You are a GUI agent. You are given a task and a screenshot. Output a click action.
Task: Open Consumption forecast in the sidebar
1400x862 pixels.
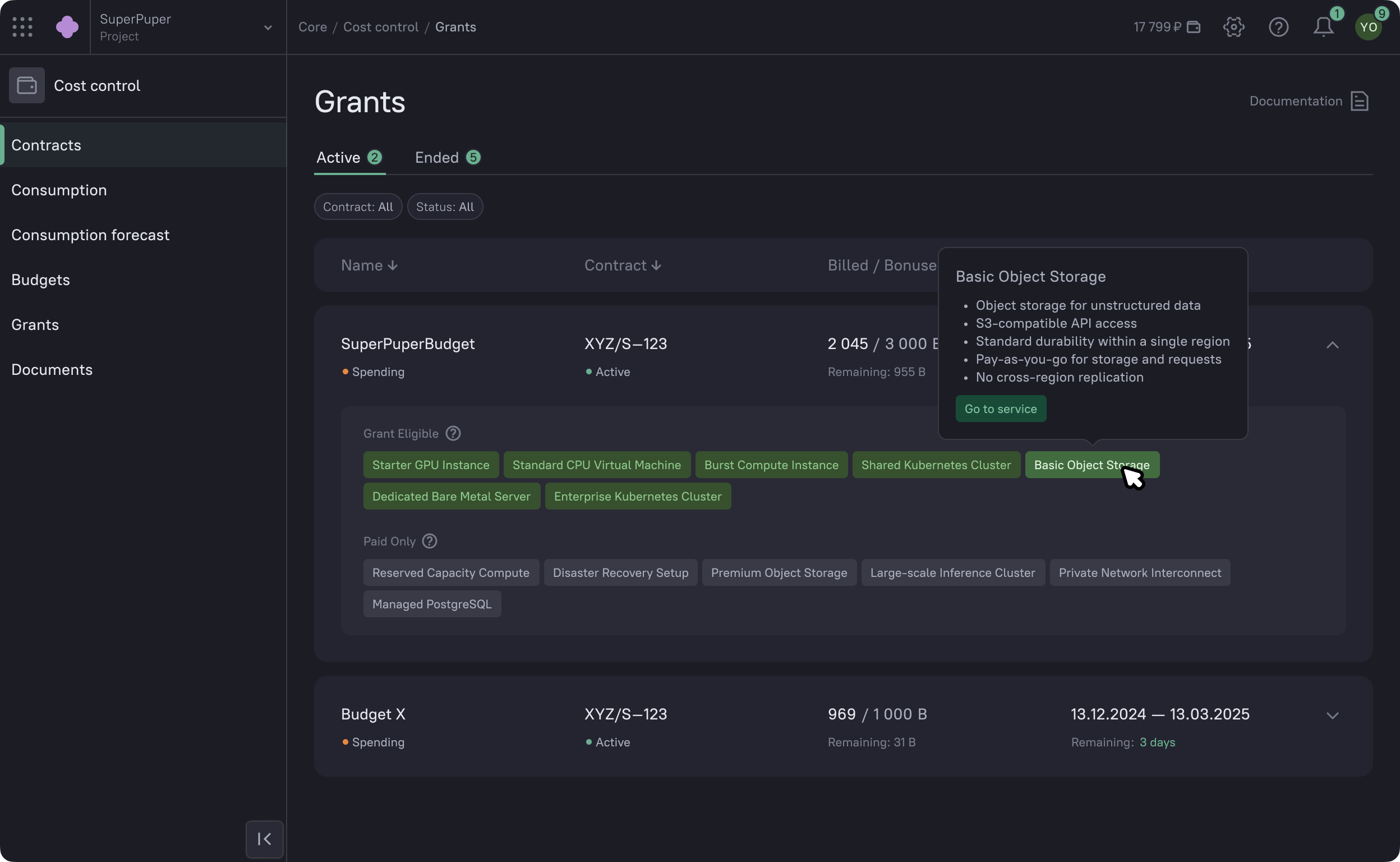[90, 235]
